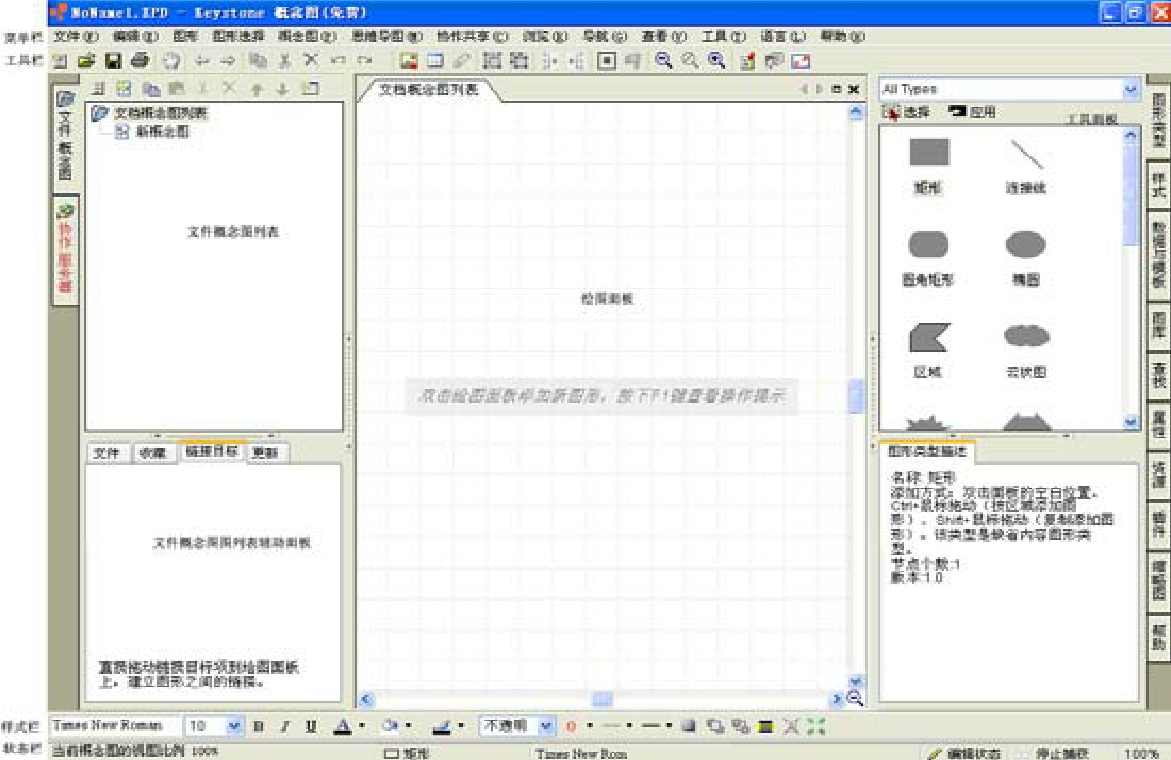Click the fill color bucket swatch

tap(390, 726)
